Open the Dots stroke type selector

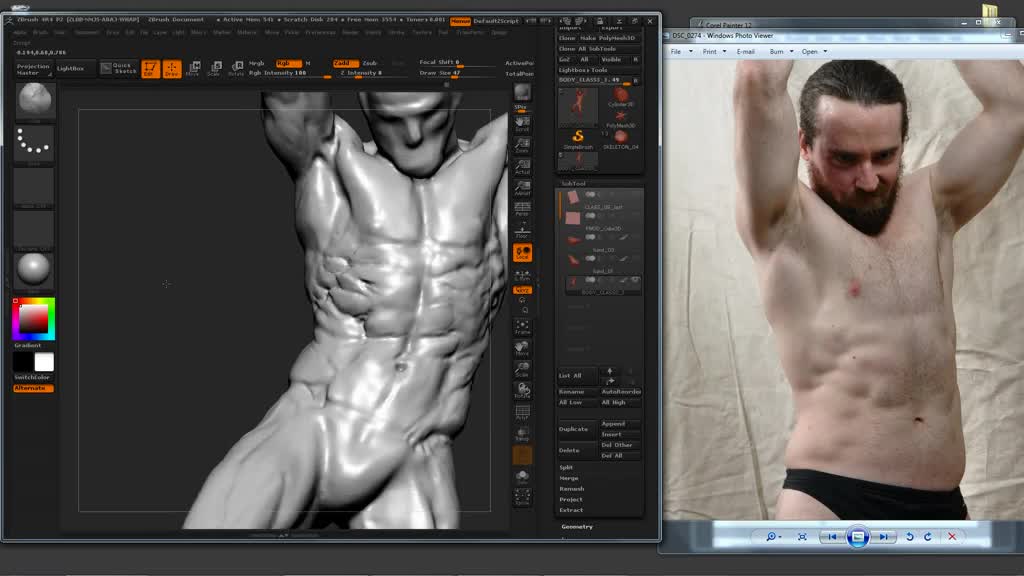tap(35, 143)
